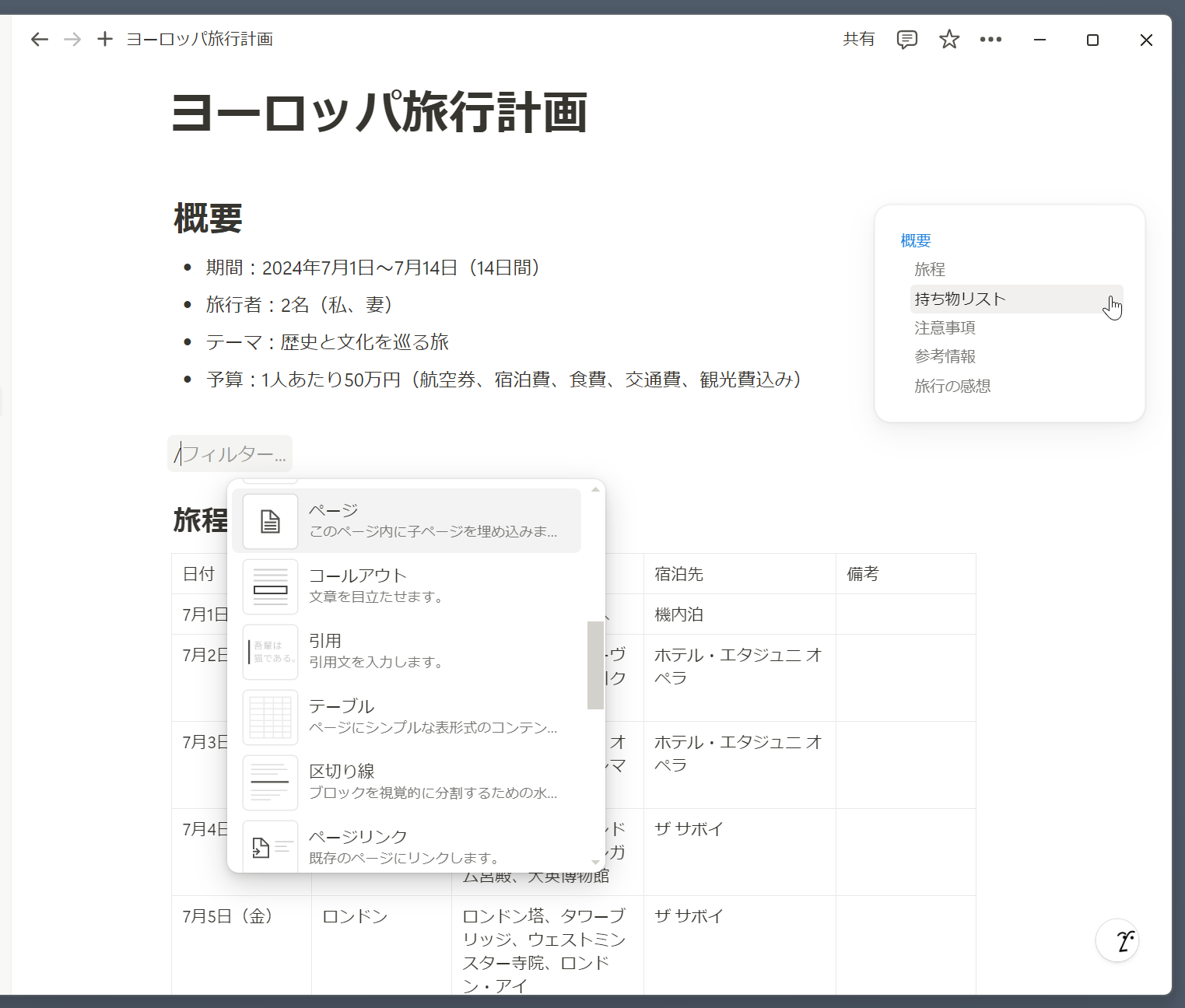This screenshot has height=1008, width=1185.
Task: Choose ページリンク from the block menu
Action: coord(406,846)
